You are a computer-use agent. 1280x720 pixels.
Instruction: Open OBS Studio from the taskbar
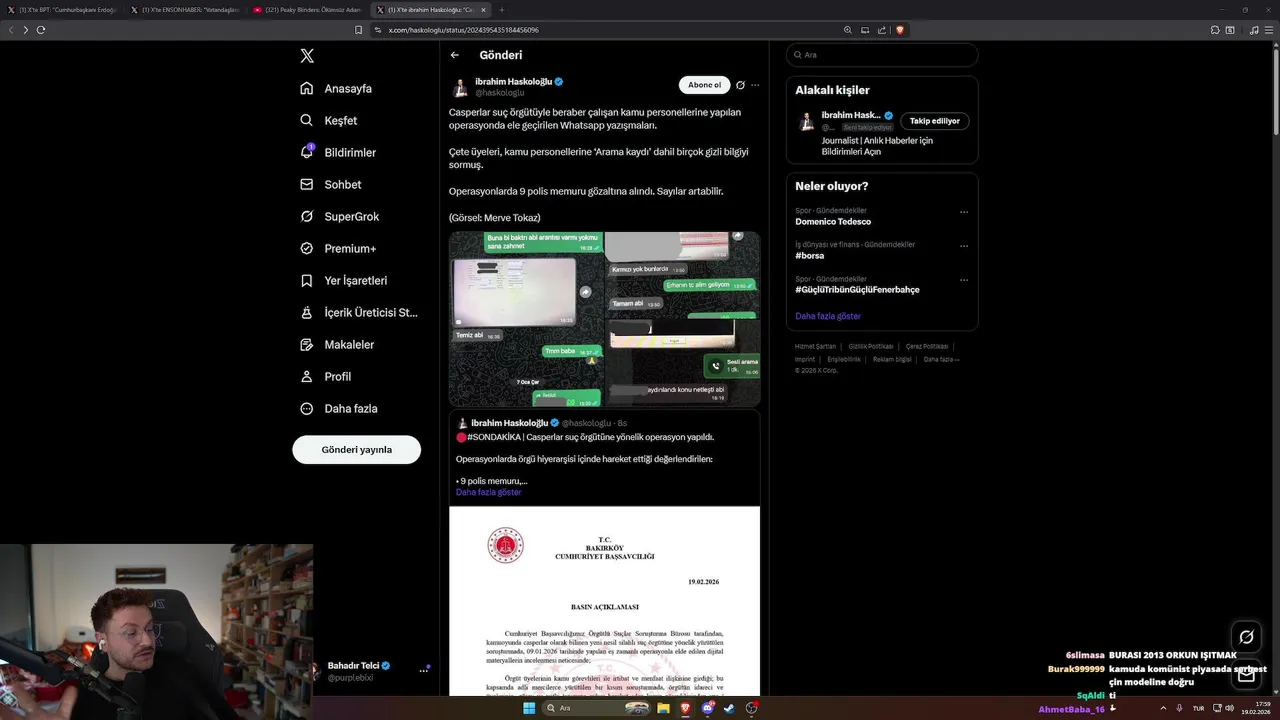tap(752, 708)
